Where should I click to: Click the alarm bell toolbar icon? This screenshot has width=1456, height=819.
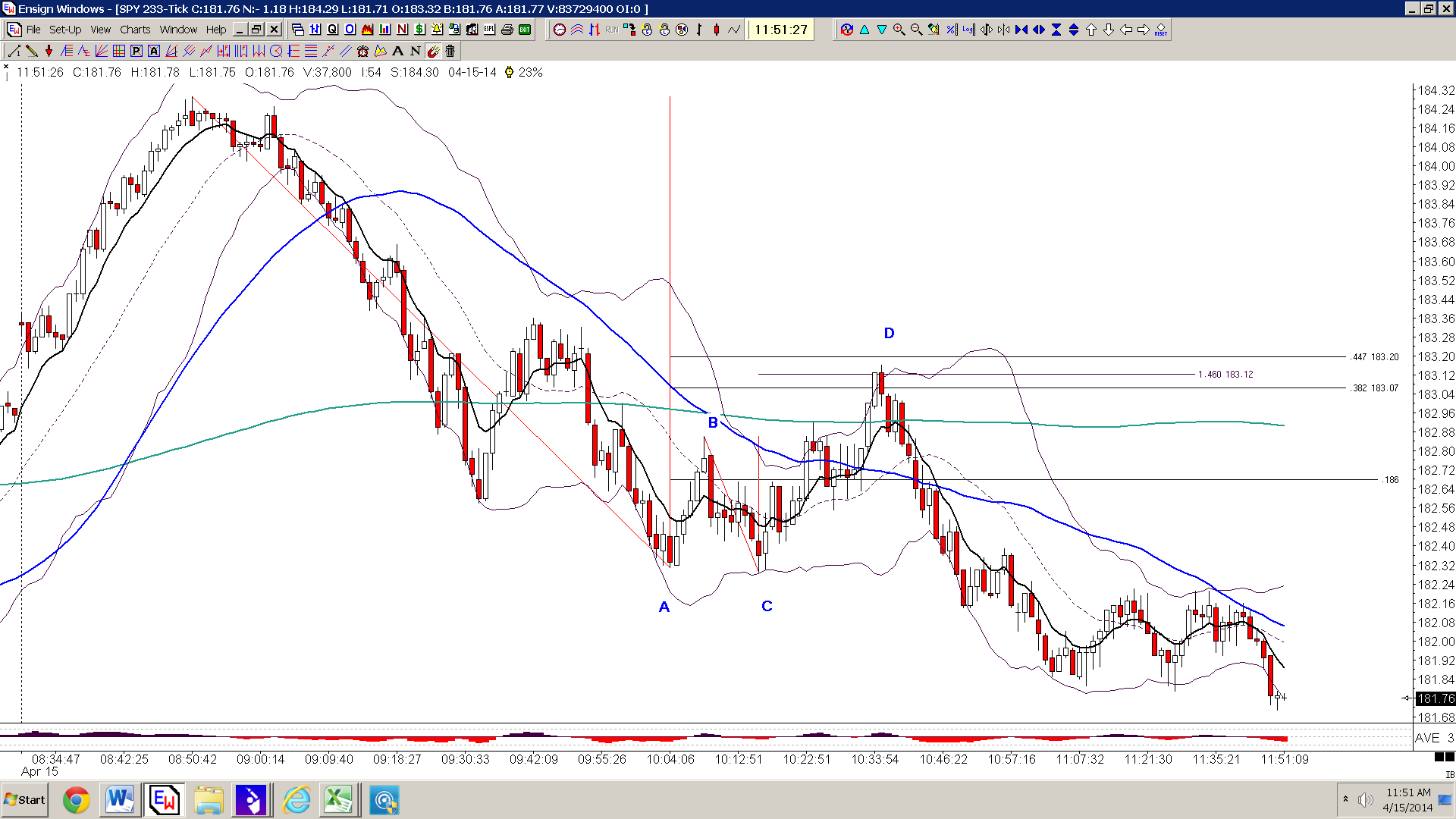point(437,30)
